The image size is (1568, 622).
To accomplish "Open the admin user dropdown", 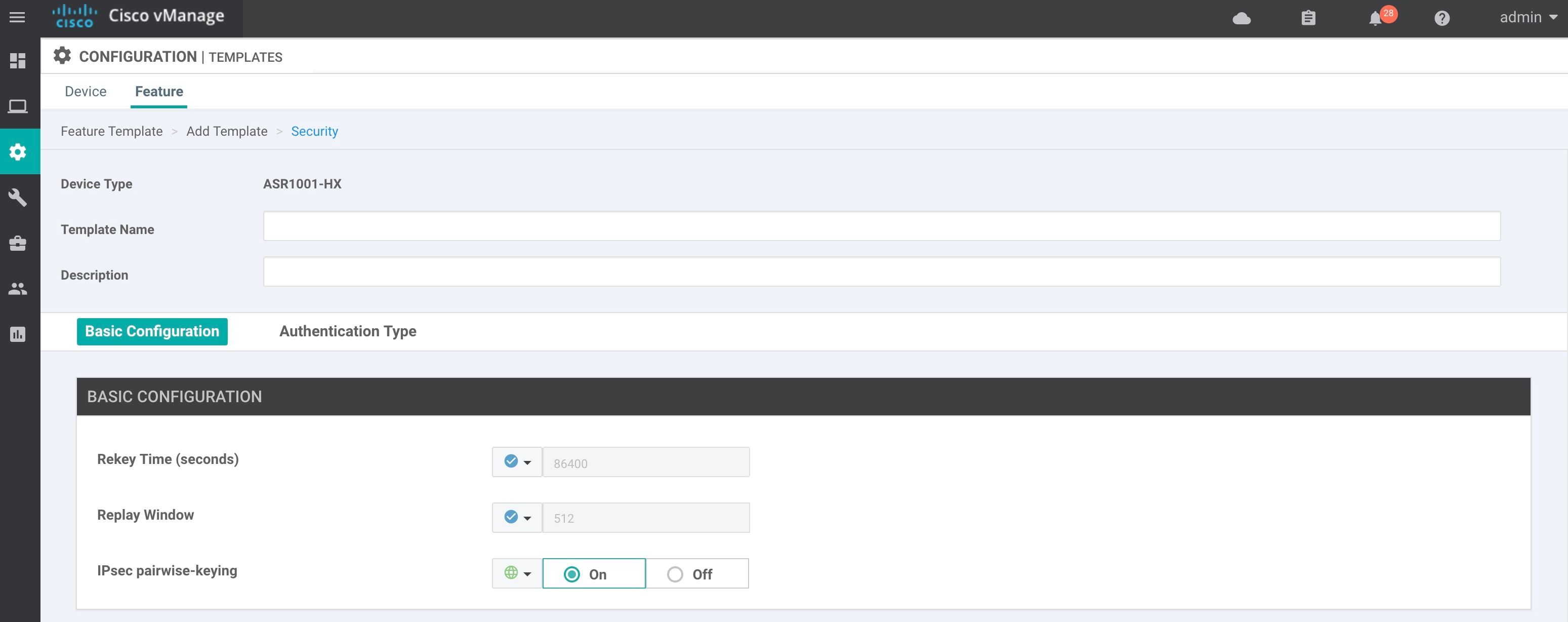I will point(1529,17).
